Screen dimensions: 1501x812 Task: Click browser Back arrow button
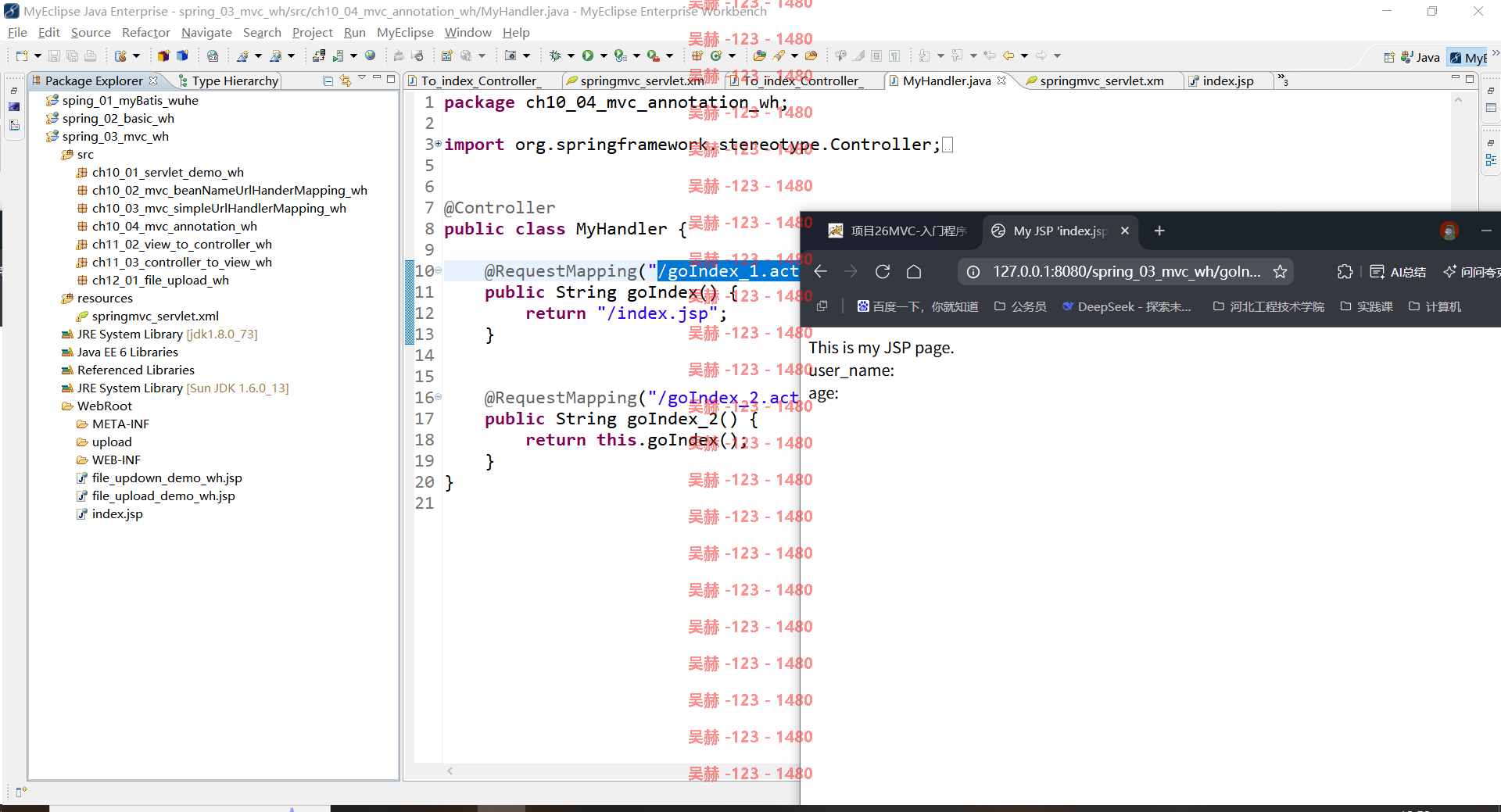[x=820, y=271]
